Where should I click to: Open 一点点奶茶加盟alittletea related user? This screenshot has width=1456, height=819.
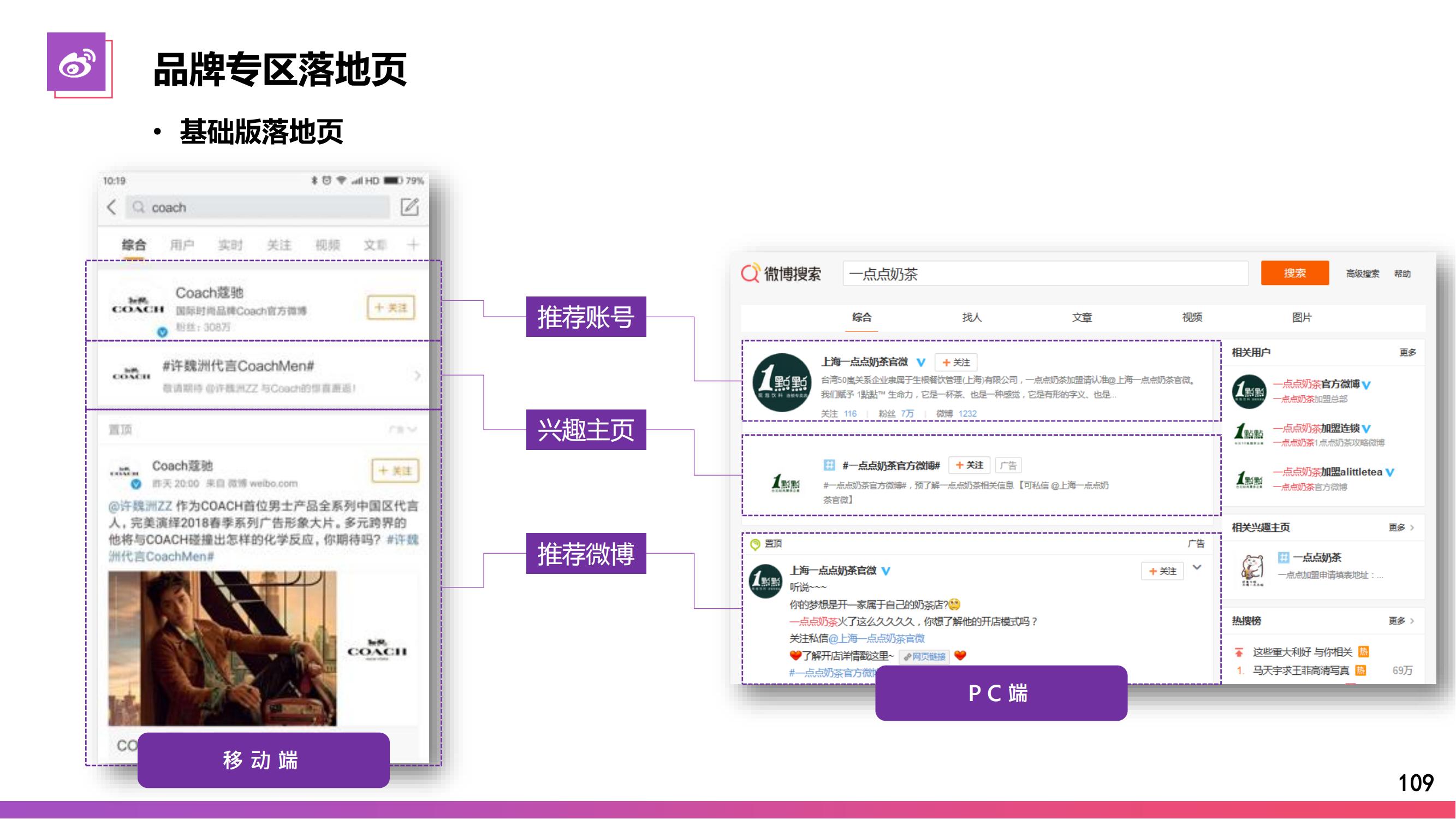[x=1327, y=472]
